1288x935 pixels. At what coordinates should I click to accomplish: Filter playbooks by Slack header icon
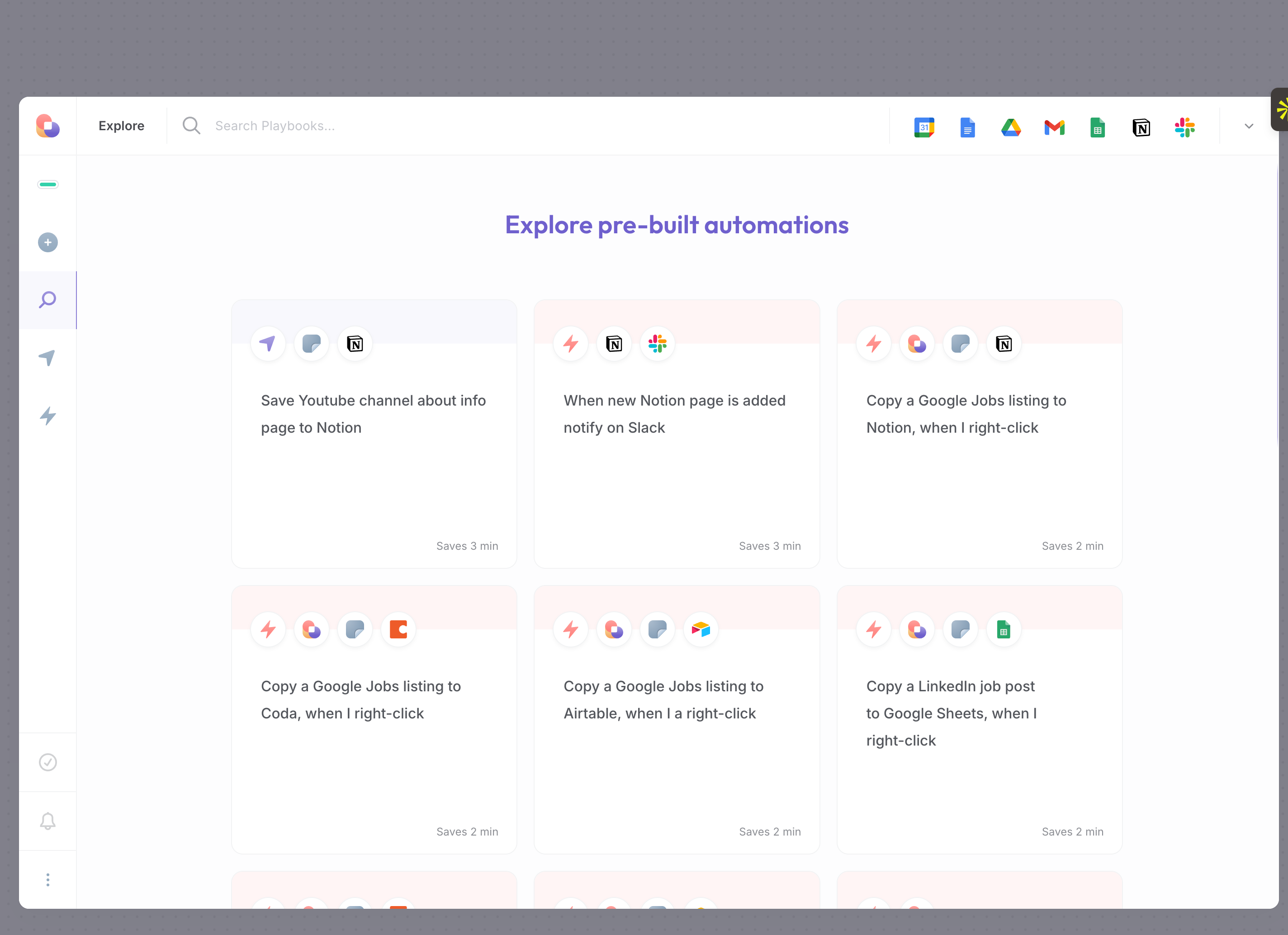click(1184, 127)
